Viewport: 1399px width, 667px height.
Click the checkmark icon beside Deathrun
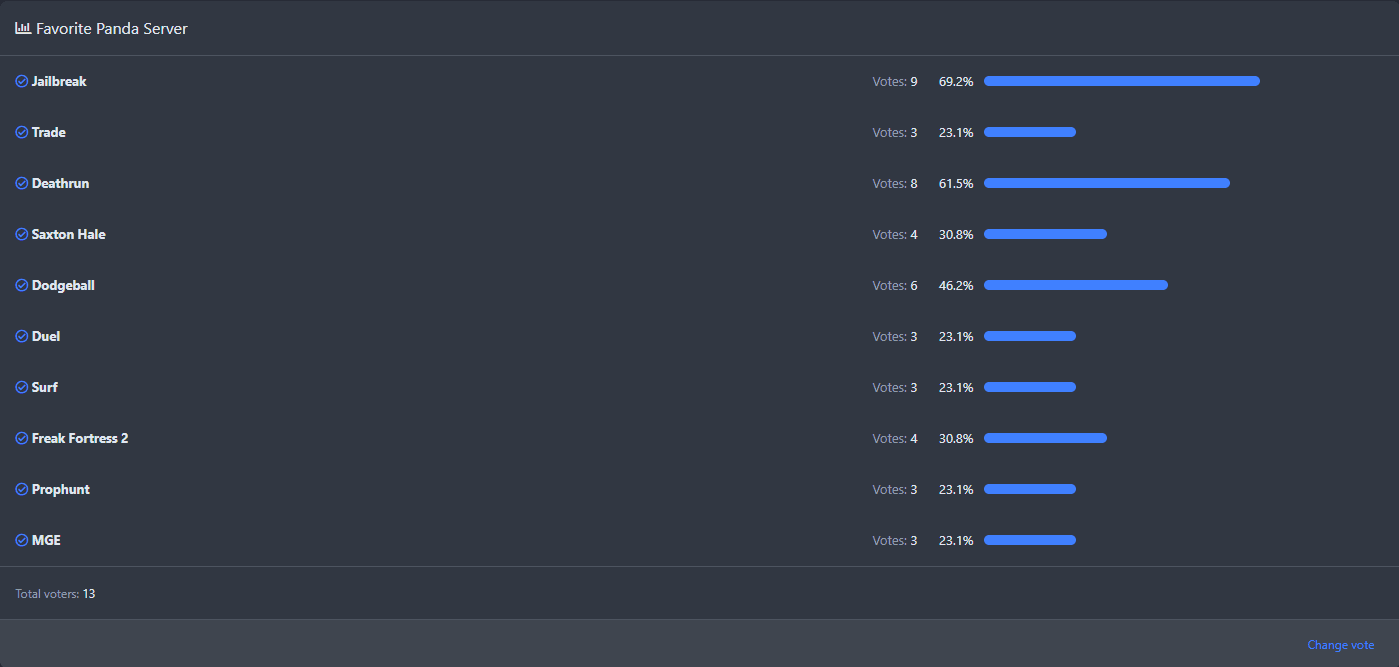[x=22, y=183]
